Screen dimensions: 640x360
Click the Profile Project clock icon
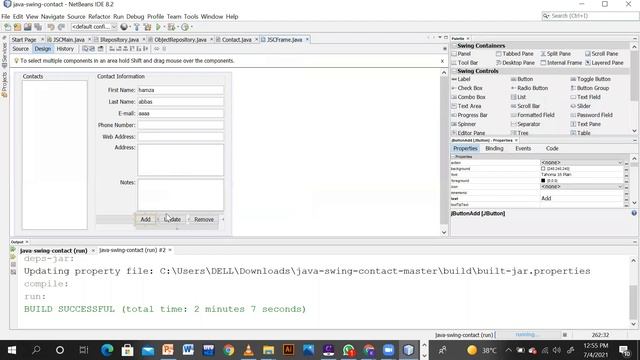[185, 27]
